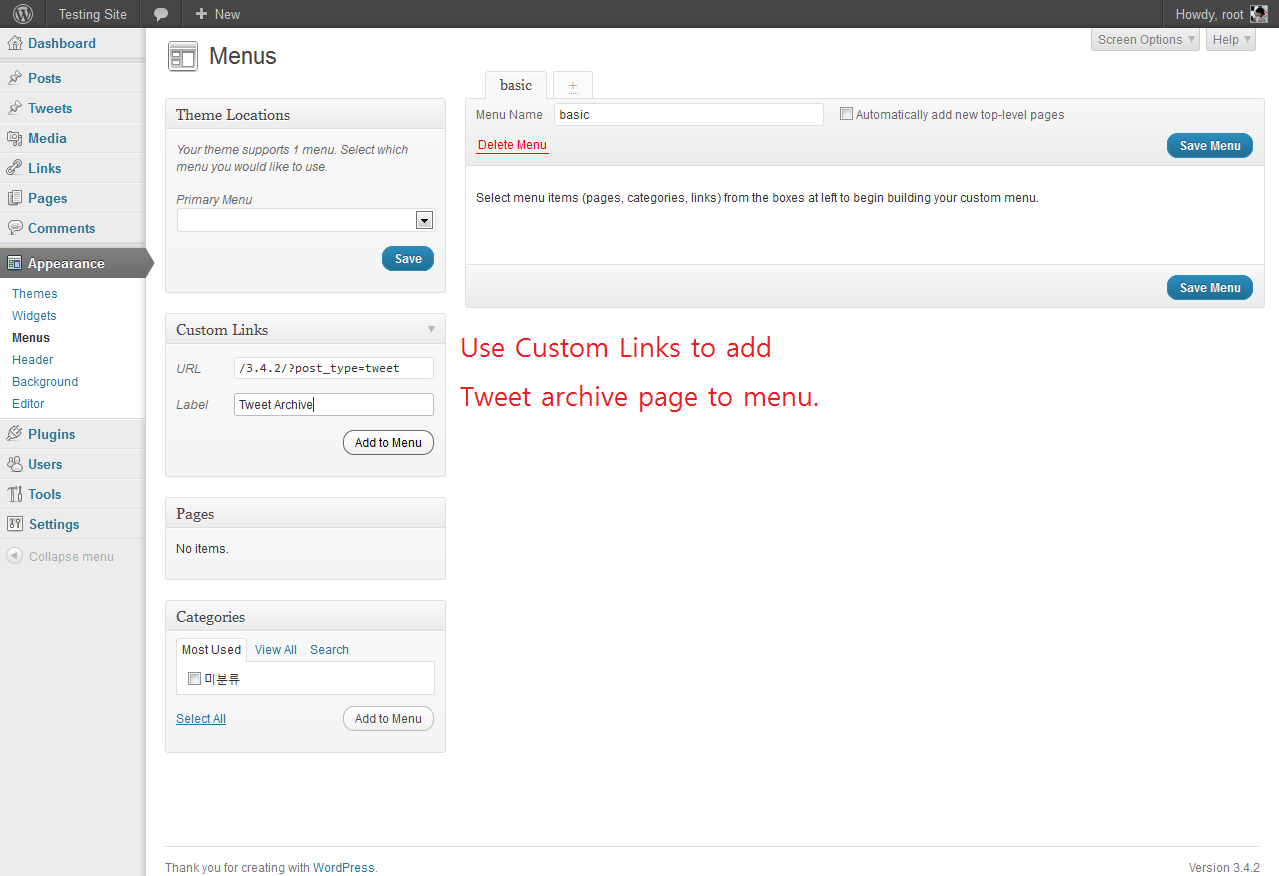Viewport: 1279px width, 876px height.
Task: Click the Dashboard home icon in sidebar
Action: (14, 44)
